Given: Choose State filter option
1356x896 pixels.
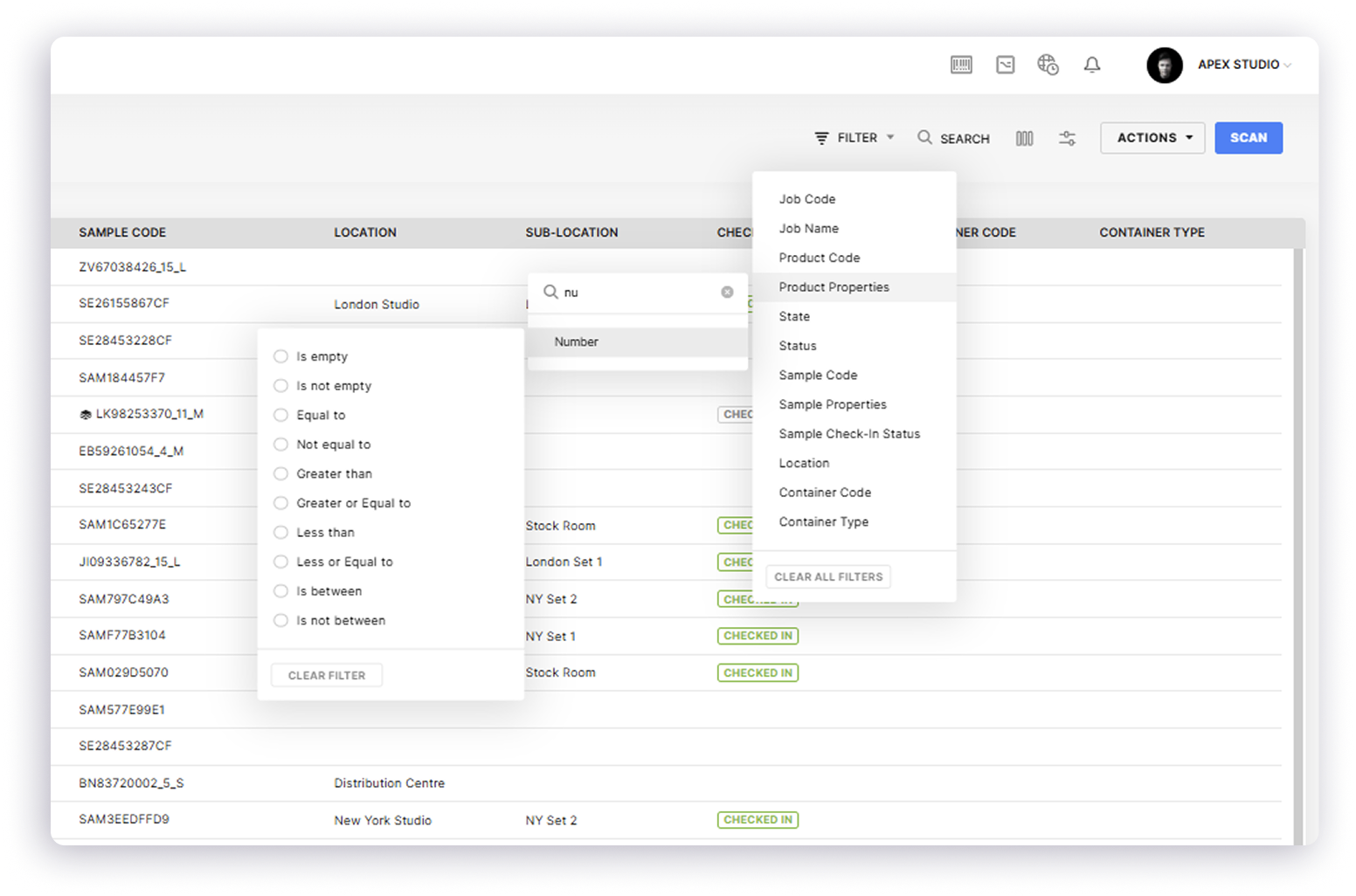Looking at the screenshot, I should (x=854, y=316).
